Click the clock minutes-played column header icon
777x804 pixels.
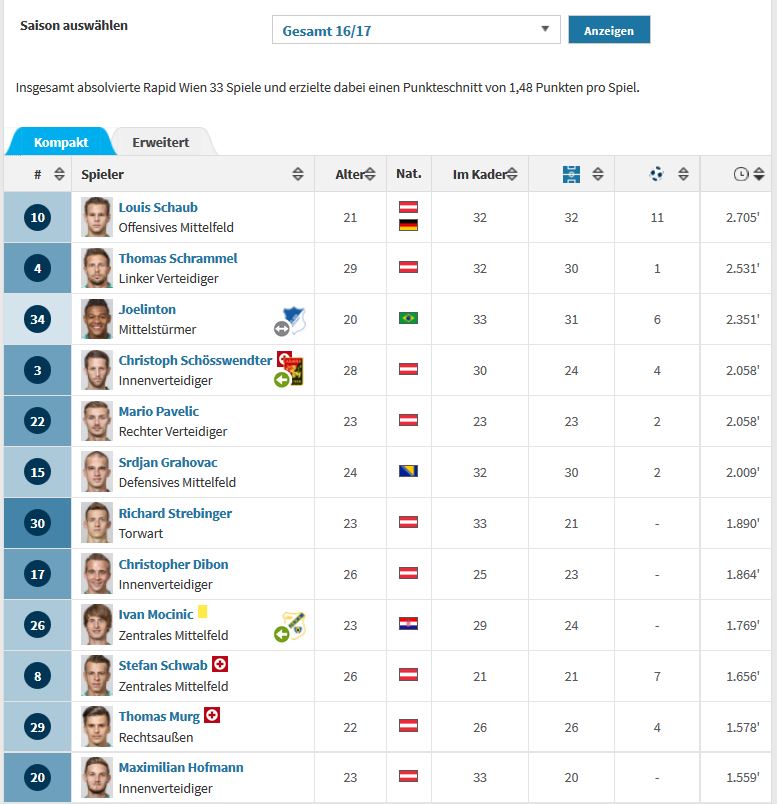click(x=741, y=174)
